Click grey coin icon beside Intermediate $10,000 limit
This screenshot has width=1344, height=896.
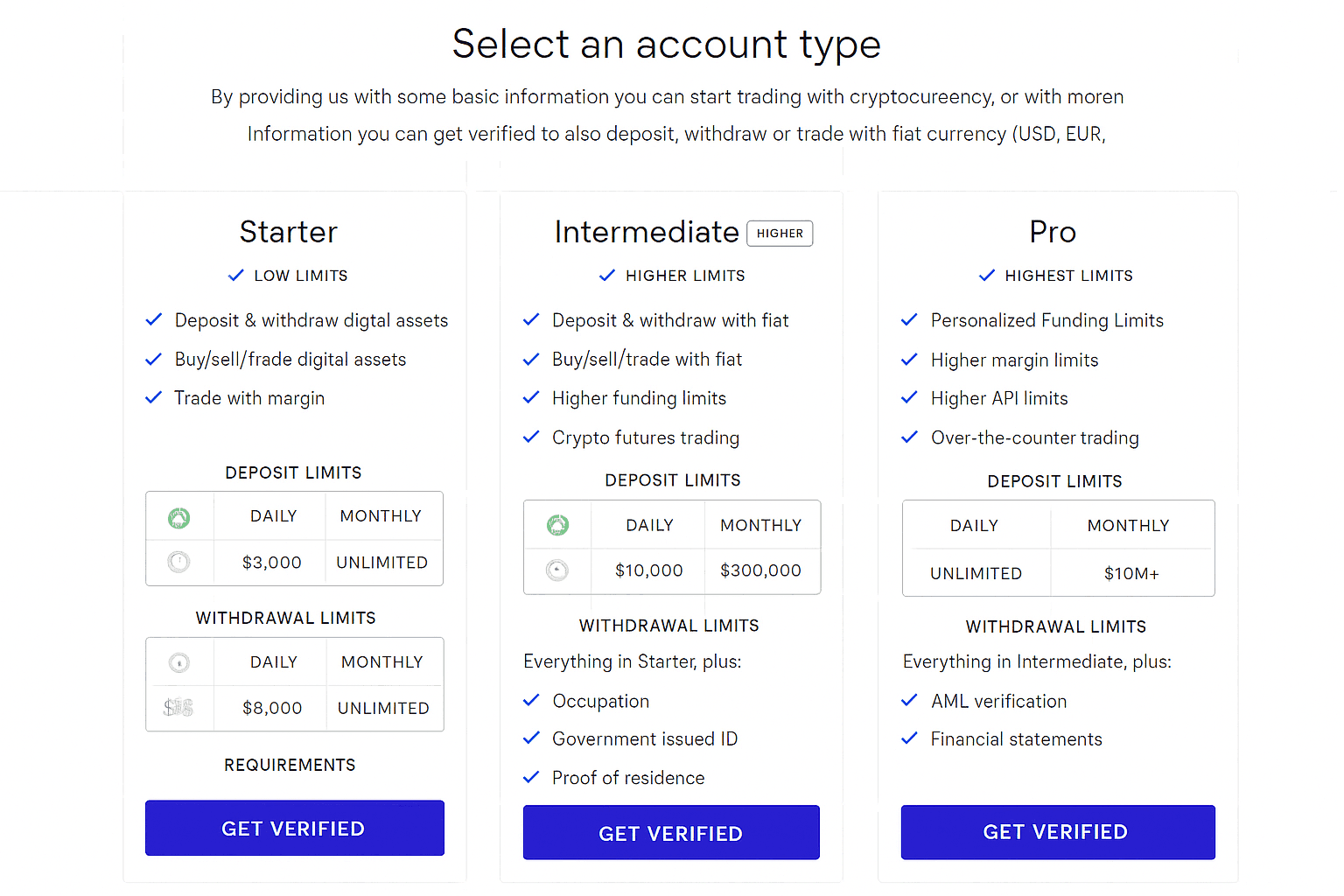(557, 570)
